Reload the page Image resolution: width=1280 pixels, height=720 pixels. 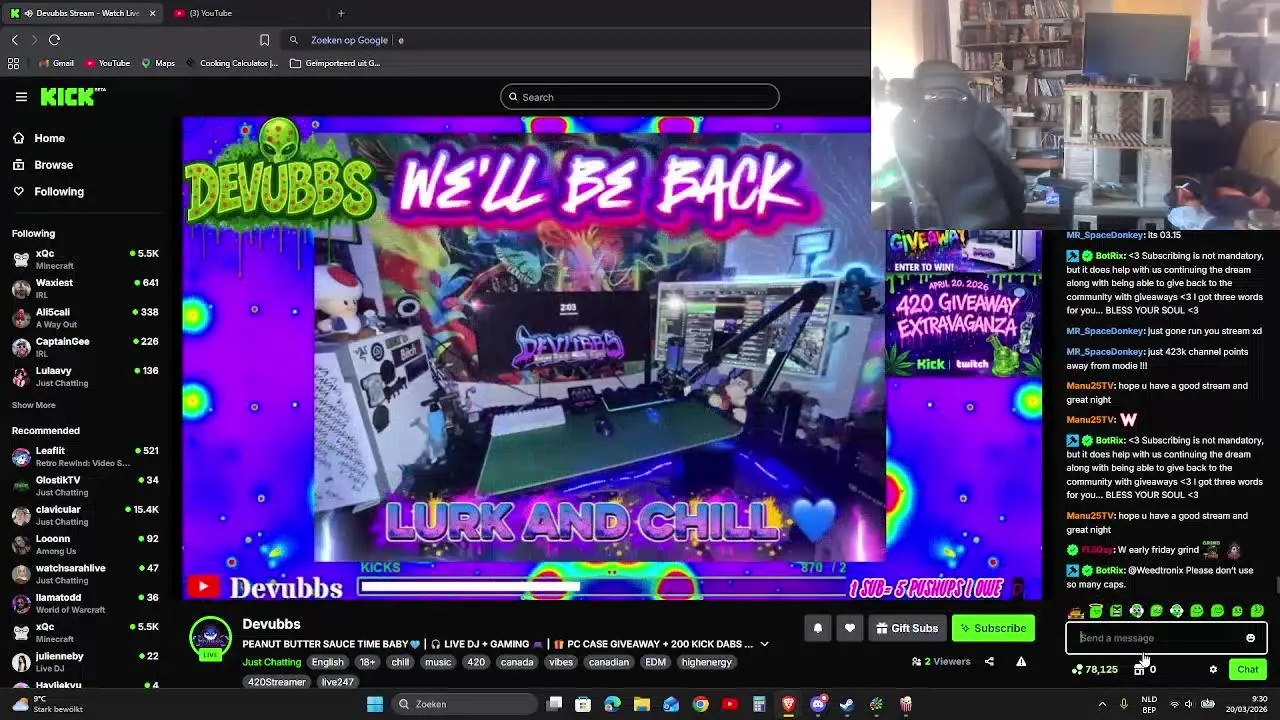54,40
